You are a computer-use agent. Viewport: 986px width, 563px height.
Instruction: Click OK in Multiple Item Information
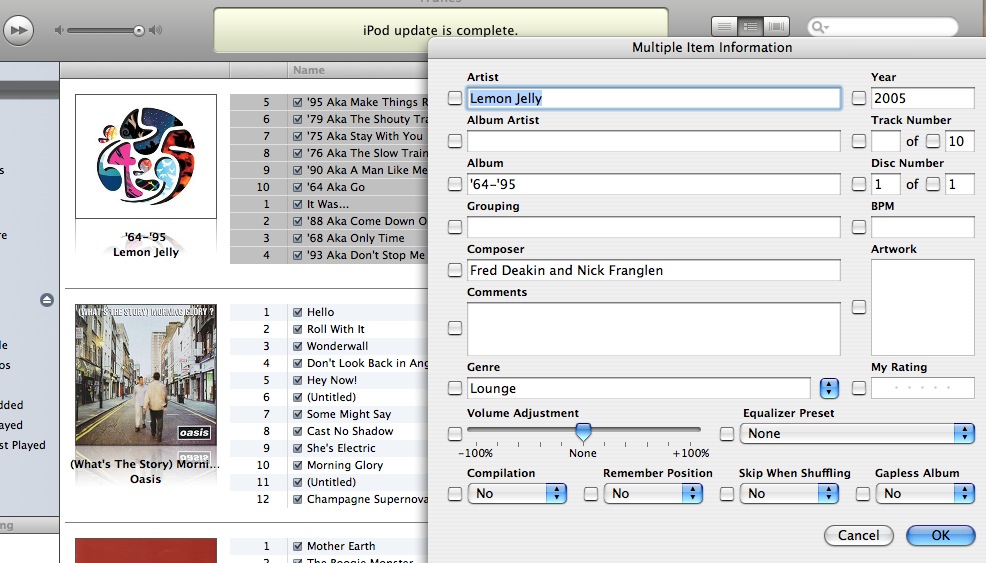pyautogui.click(x=940, y=535)
